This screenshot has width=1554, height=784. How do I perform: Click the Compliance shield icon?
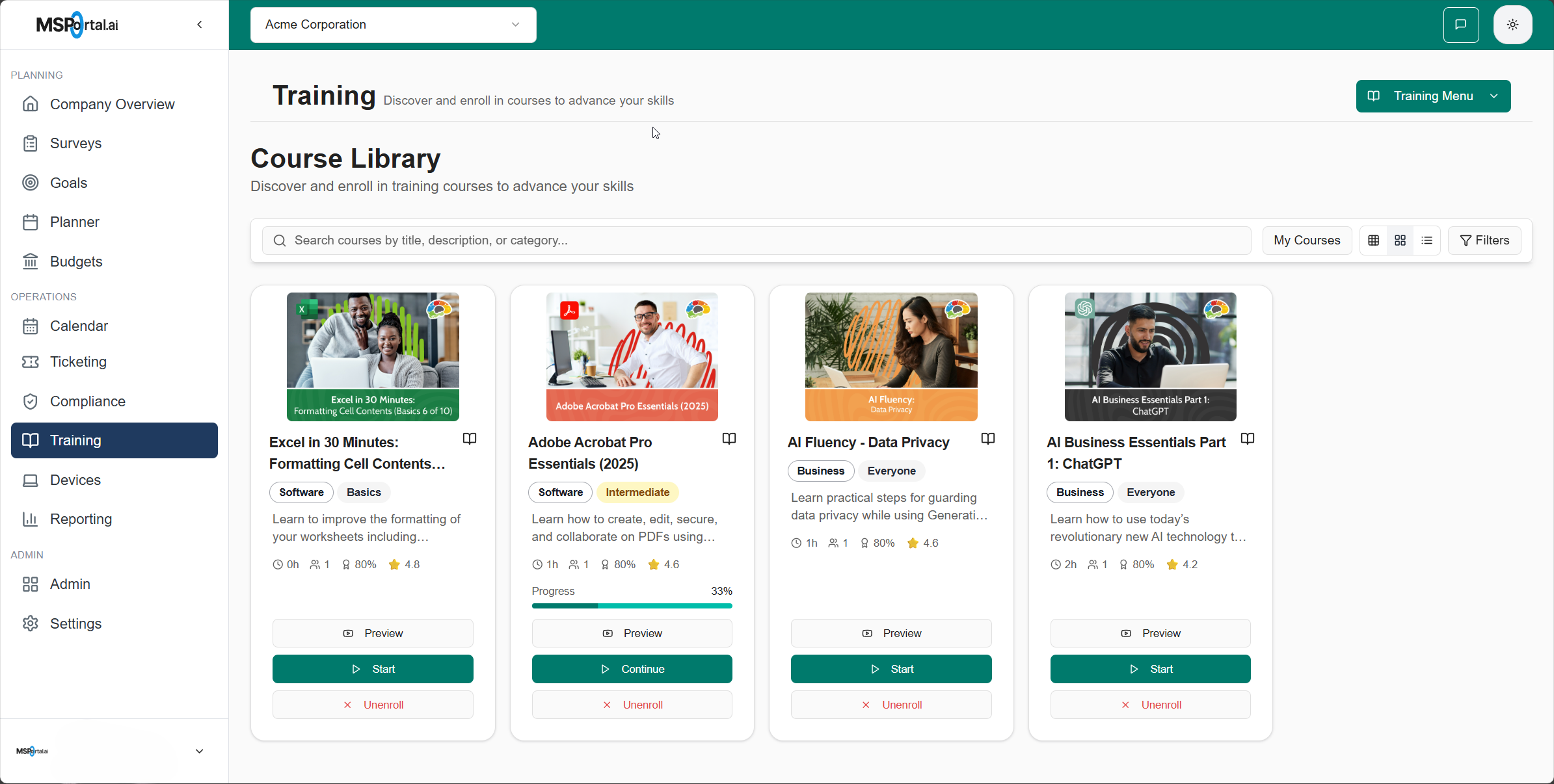tap(31, 401)
